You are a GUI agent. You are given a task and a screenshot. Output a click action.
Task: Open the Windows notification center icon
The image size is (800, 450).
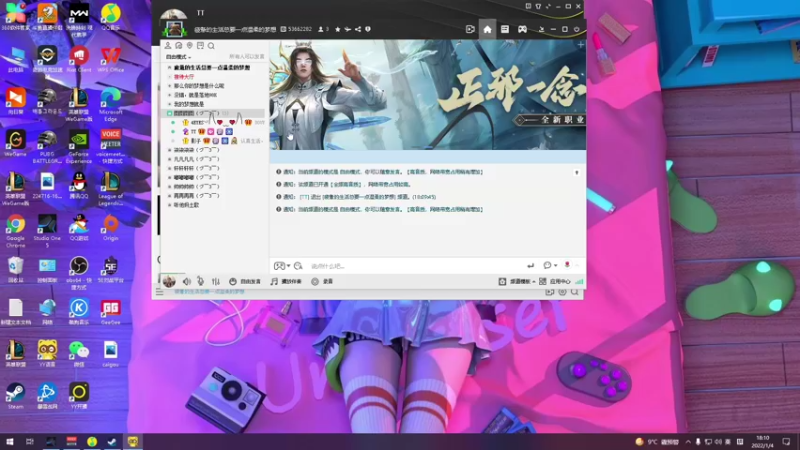coord(786,441)
